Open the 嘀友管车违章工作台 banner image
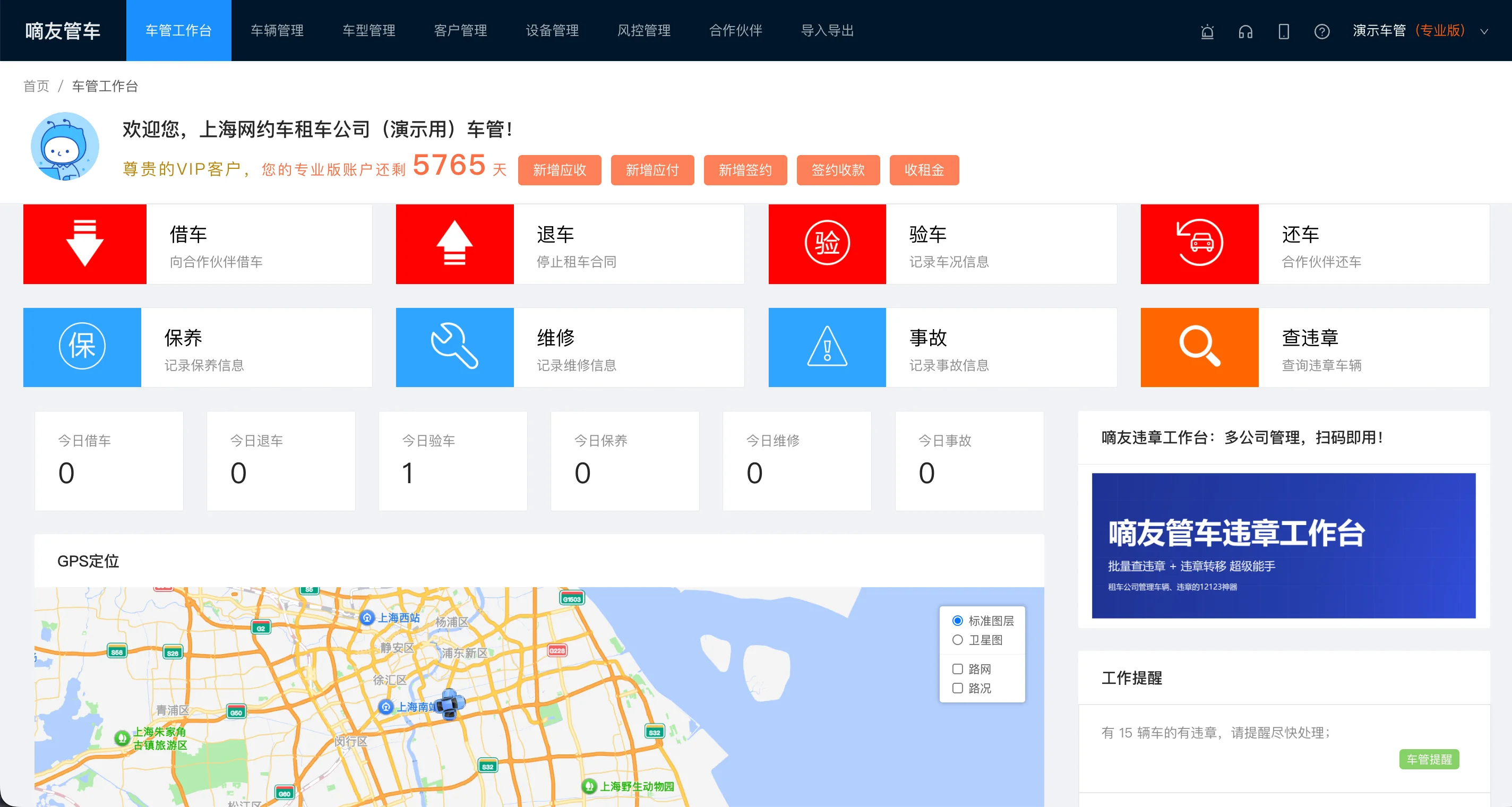Image resolution: width=1512 pixels, height=807 pixels. (x=1283, y=545)
